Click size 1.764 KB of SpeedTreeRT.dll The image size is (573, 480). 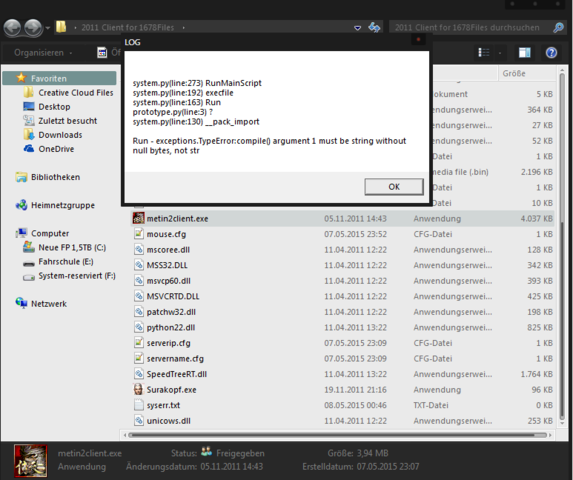coord(536,374)
